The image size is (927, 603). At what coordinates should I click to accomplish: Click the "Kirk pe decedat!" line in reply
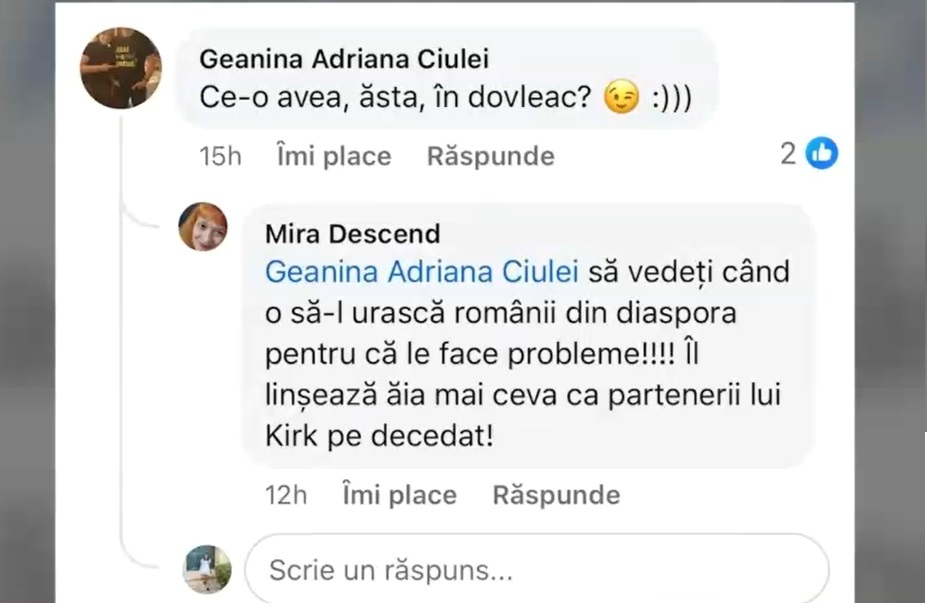pos(379,437)
